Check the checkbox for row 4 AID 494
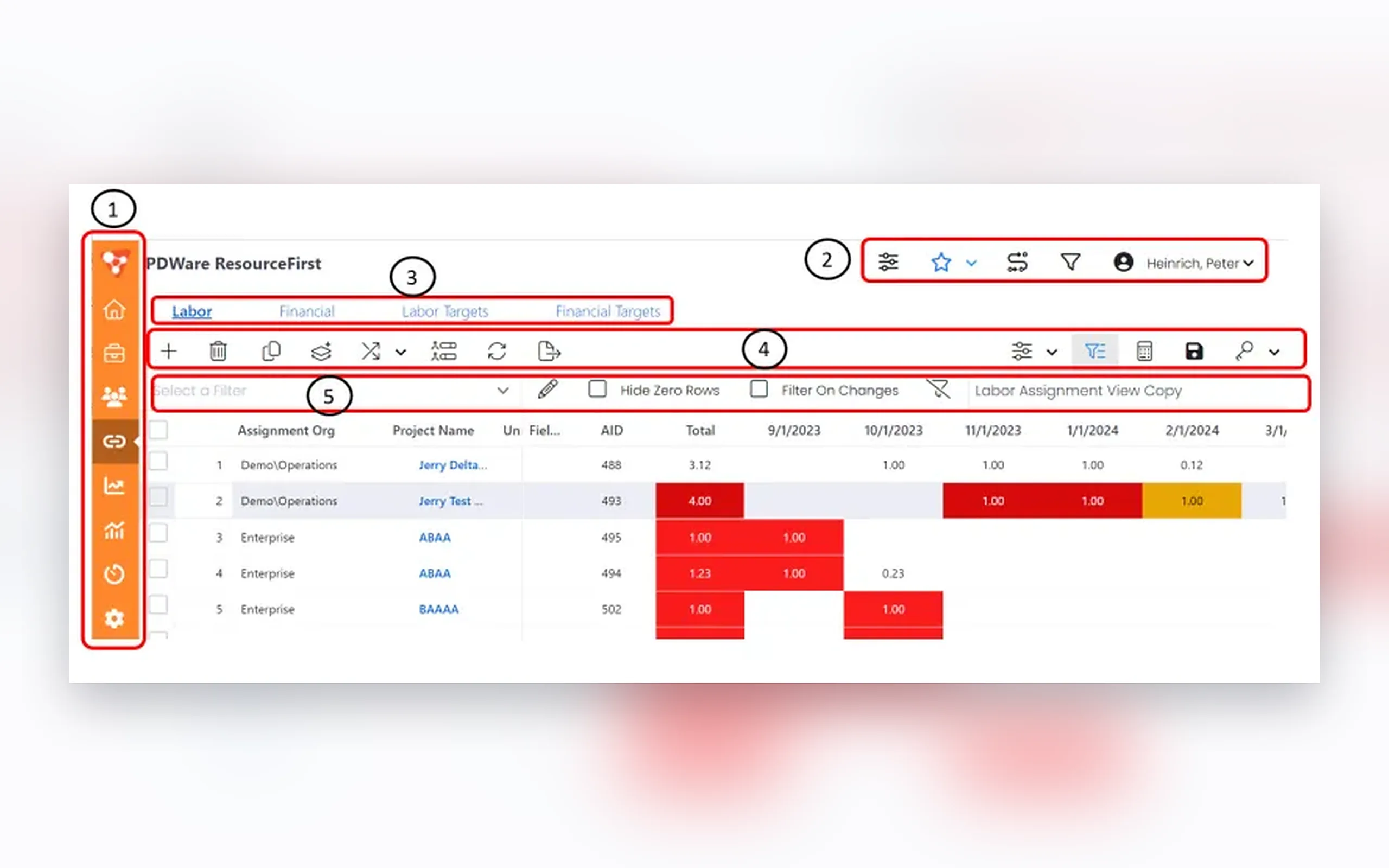The image size is (1389, 868). tap(158, 569)
